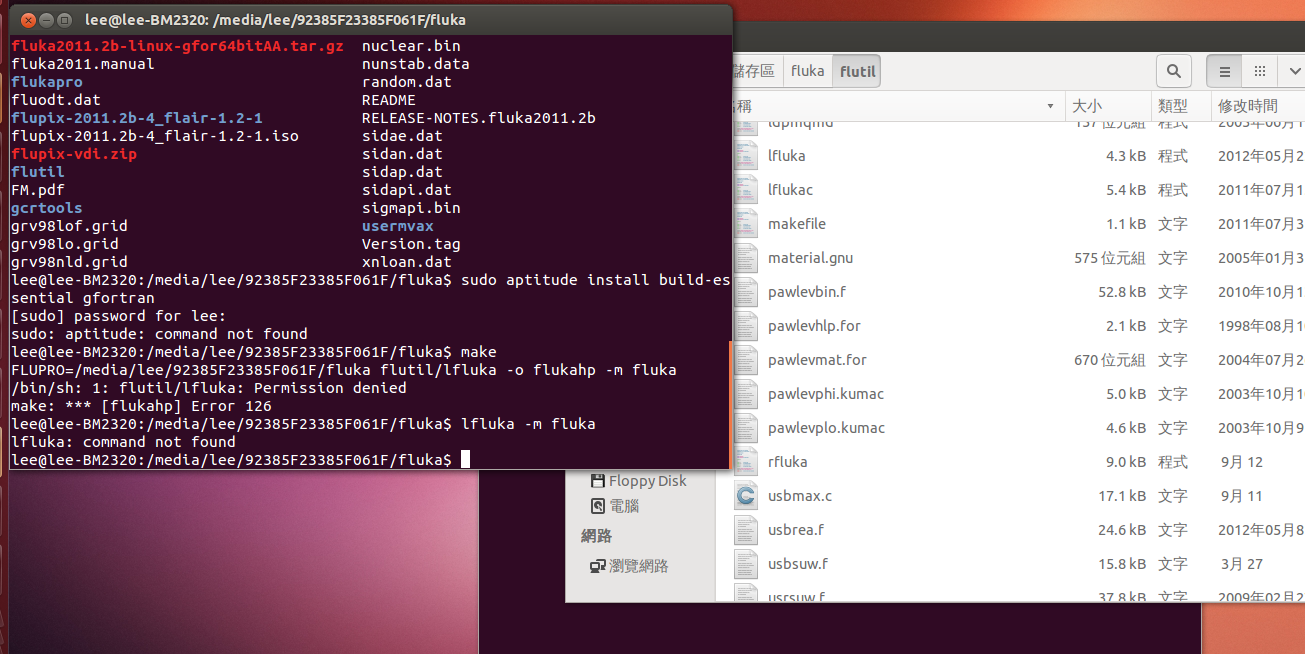This screenshot has width=1305, height=654.
Task: Go to the 儲存區 path bar location
Action: click(756, 71)
